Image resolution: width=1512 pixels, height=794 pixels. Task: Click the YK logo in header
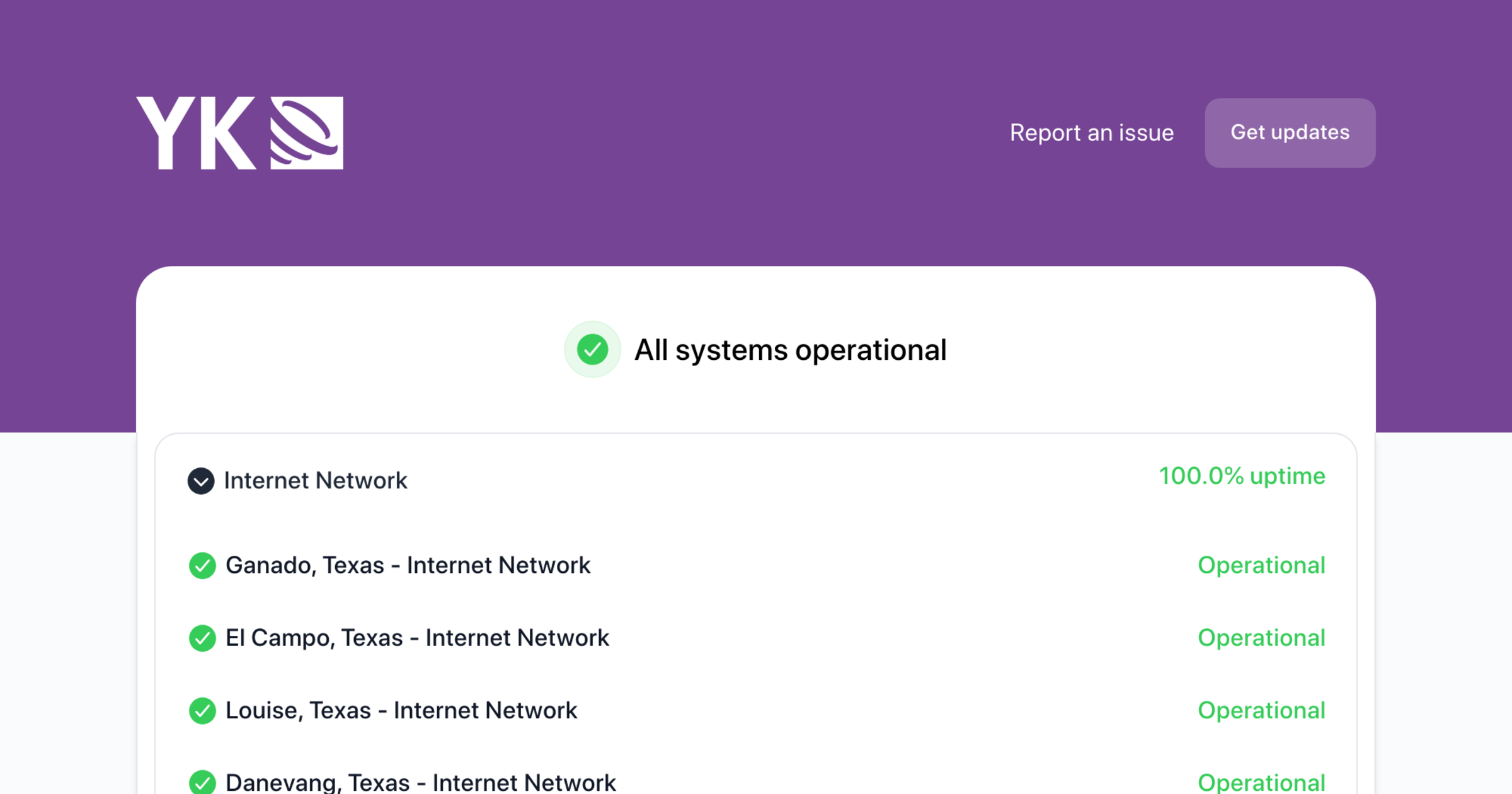point(196,133)
